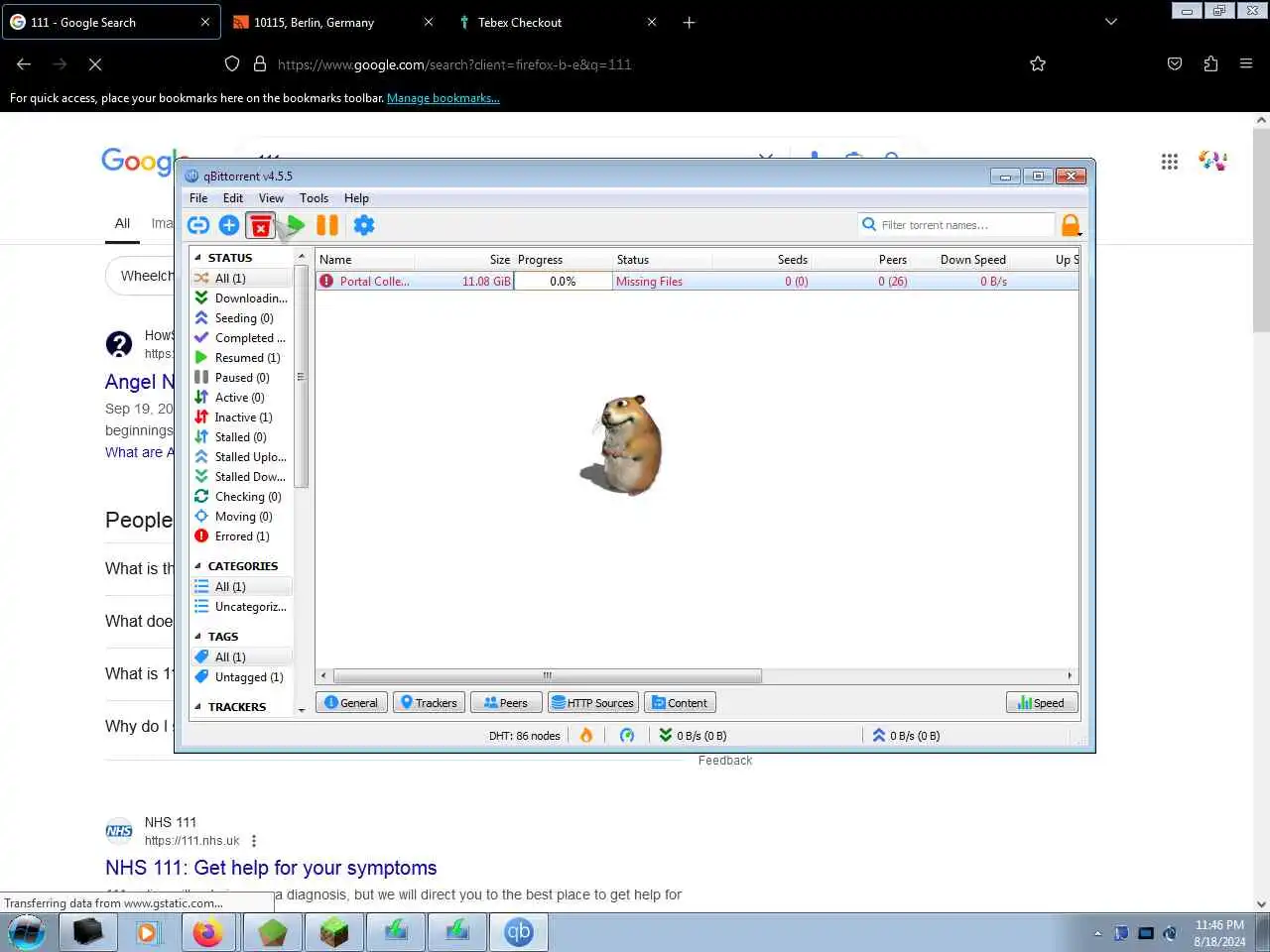Open Google apps grid icon
The width and height of the screenshot is (1270, 952).
[1170, 161]
